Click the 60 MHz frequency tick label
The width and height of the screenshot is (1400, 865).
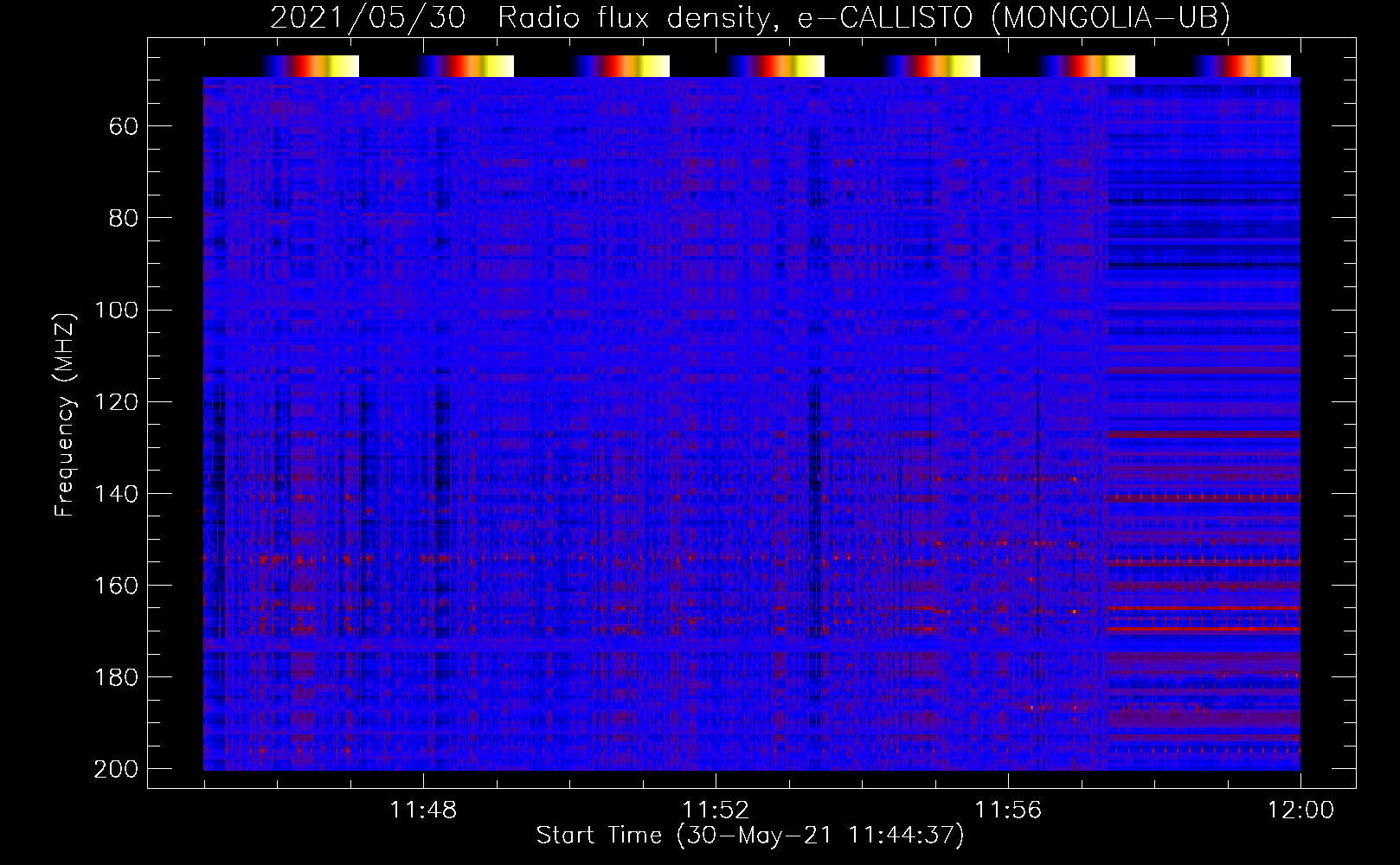click(x=124, y=127)
